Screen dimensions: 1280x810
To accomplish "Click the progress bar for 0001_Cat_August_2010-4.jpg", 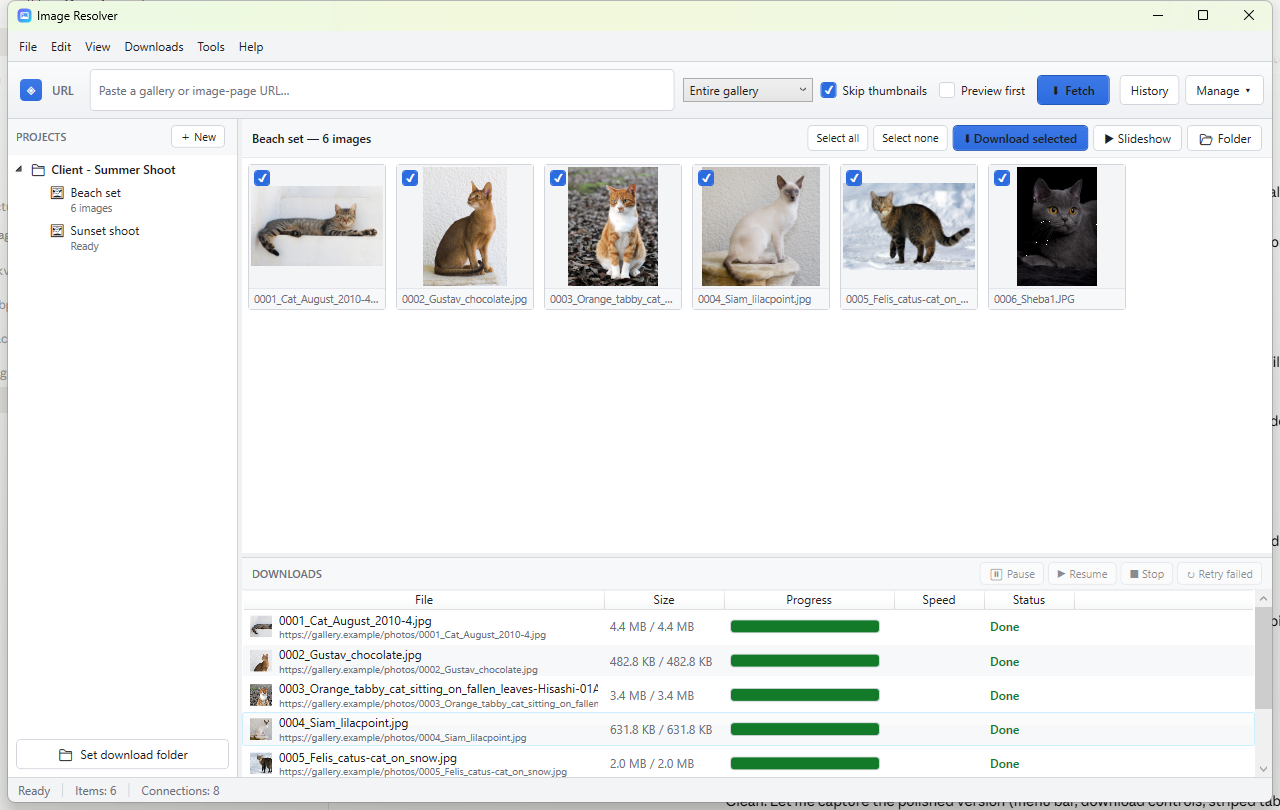I will 805,627.
